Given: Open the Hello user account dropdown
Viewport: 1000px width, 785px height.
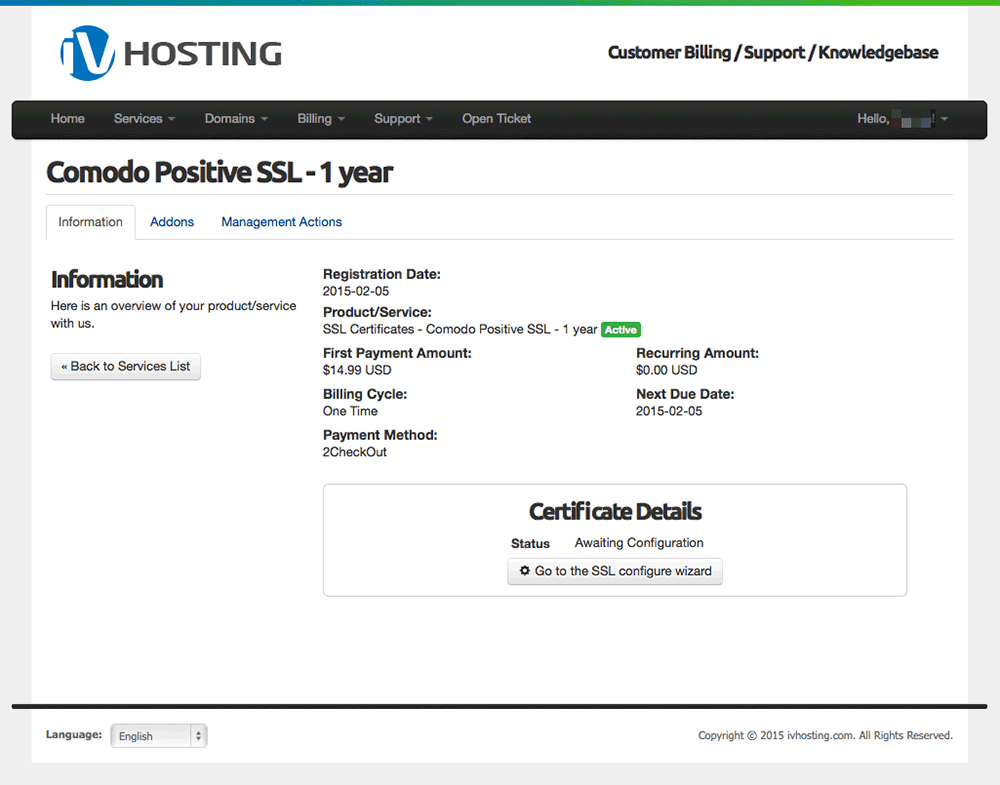Looking at the screenshot, I should (902, 119).
